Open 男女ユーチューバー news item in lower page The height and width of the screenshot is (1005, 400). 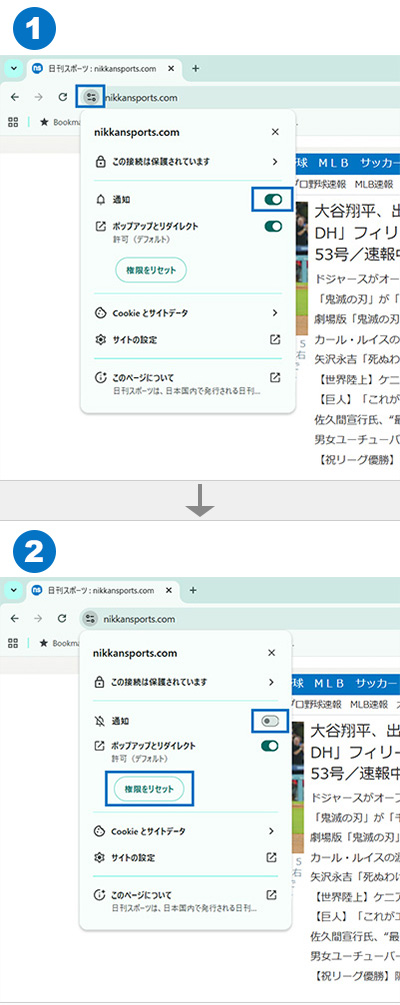(355, 958)
